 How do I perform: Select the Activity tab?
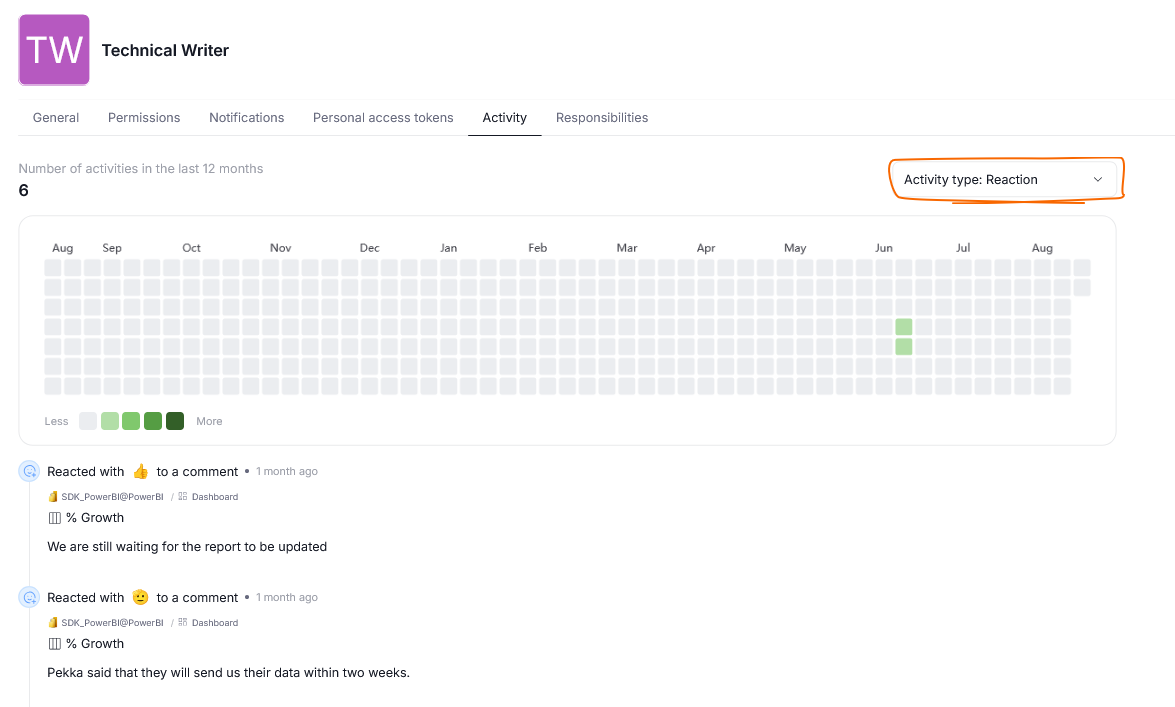(x=504, y=118)
